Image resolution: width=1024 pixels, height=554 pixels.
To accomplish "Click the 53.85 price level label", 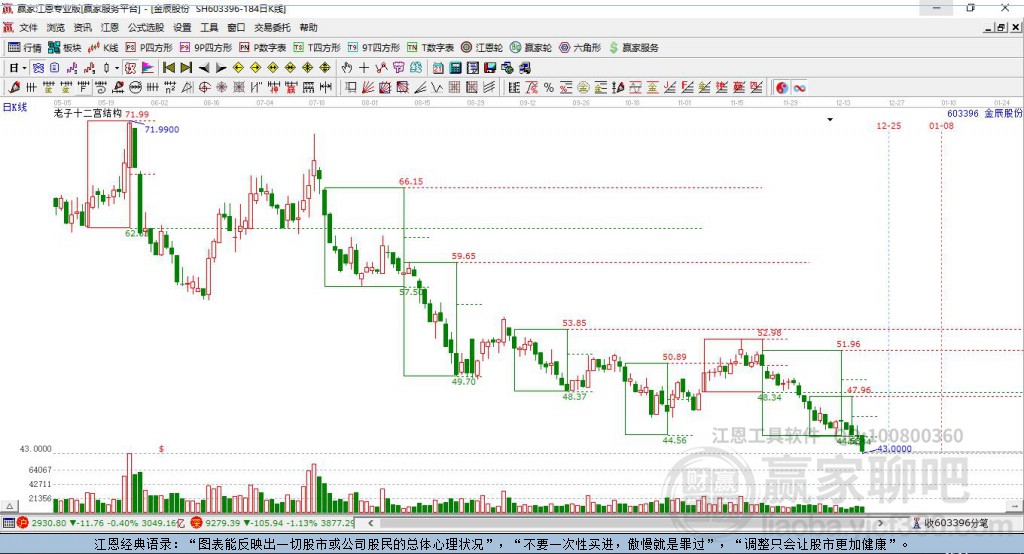I will click(574, 323).
